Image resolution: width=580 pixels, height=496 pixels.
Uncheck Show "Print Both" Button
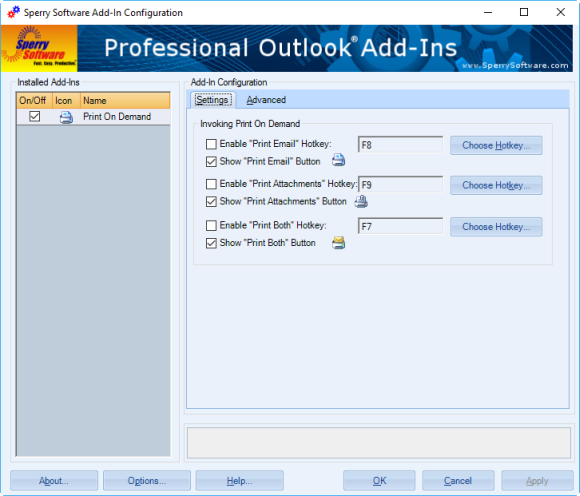tap(211, 243)
